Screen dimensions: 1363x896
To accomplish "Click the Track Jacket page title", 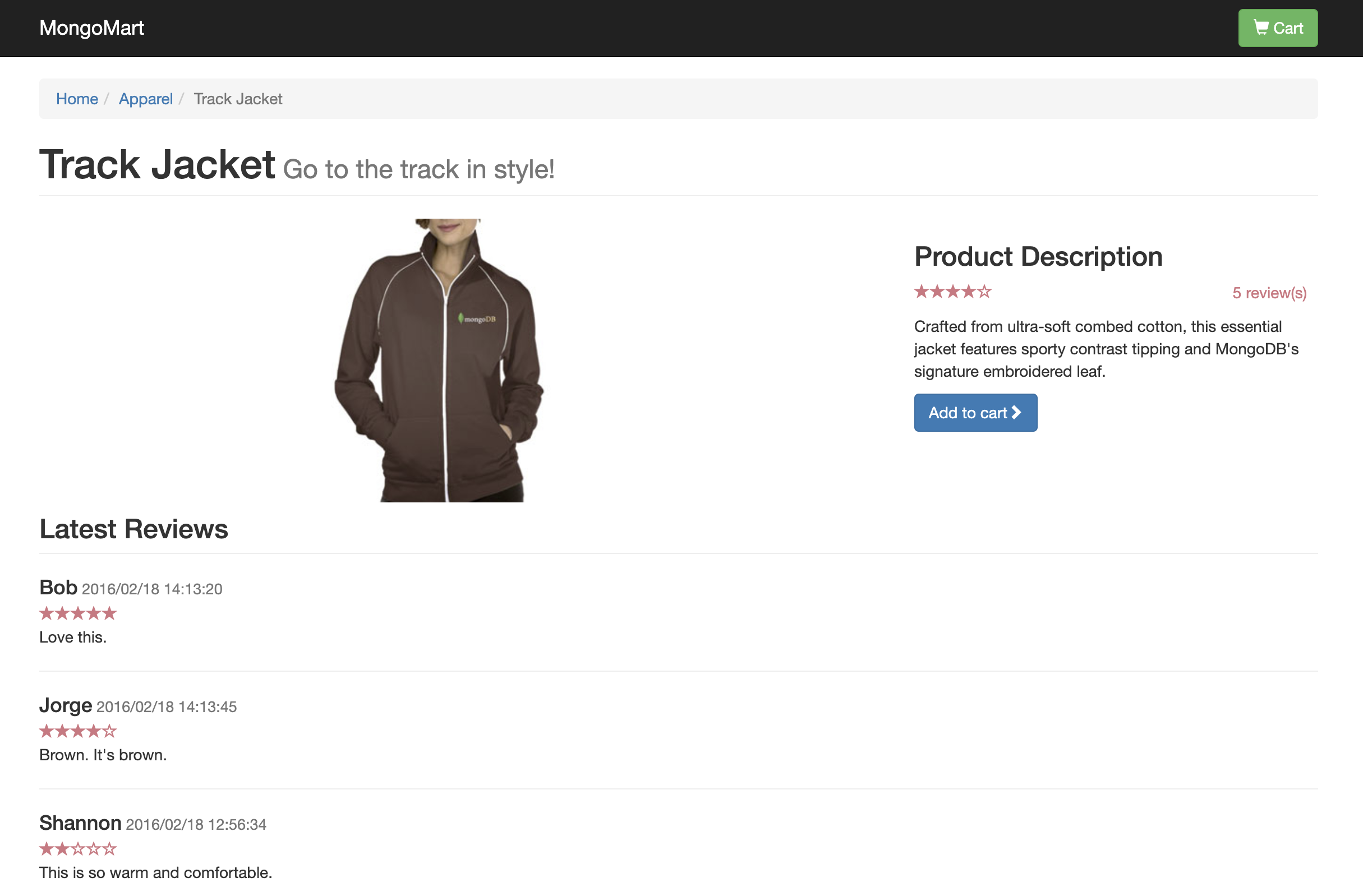I will tap(158, 165).
